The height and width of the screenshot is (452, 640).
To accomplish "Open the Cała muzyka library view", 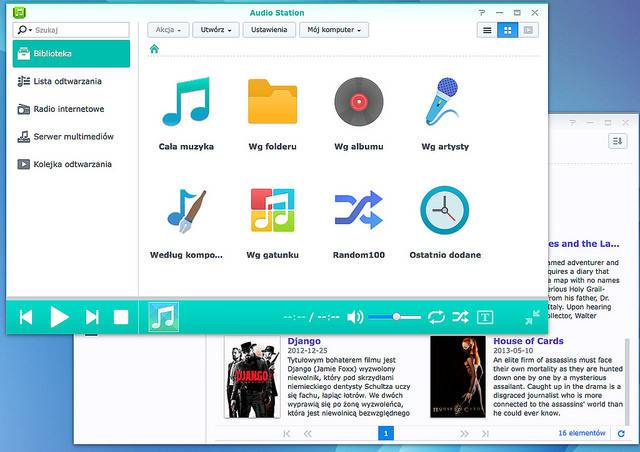I will click(186, 112).
